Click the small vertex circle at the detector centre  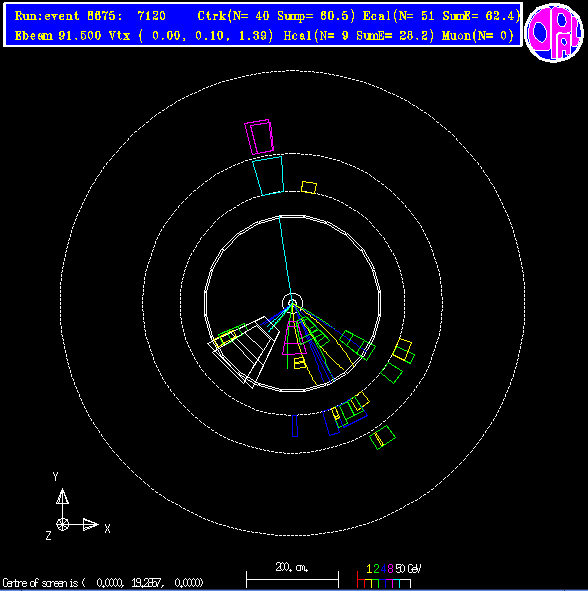292,303
